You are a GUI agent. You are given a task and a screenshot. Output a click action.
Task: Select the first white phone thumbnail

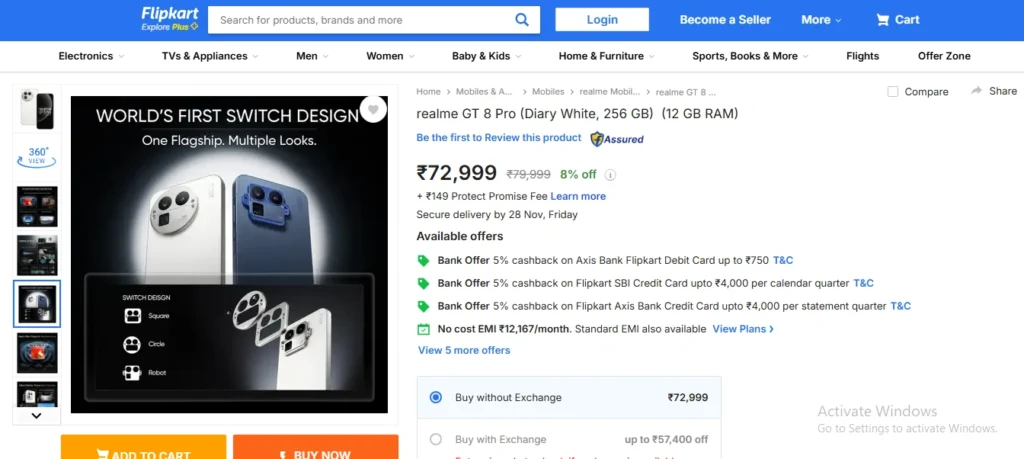click(37, 110)
